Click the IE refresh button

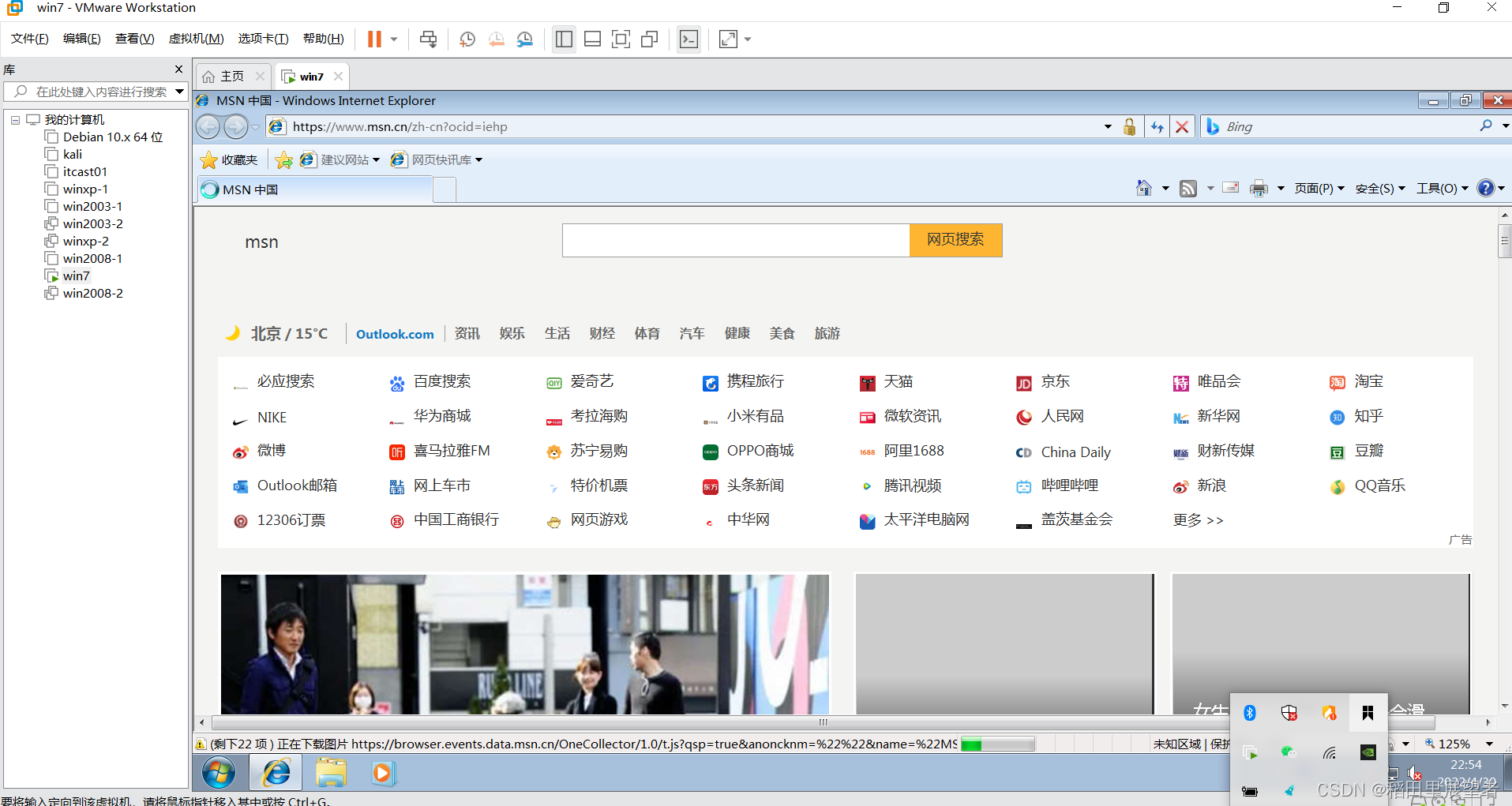pos(1157,126)
